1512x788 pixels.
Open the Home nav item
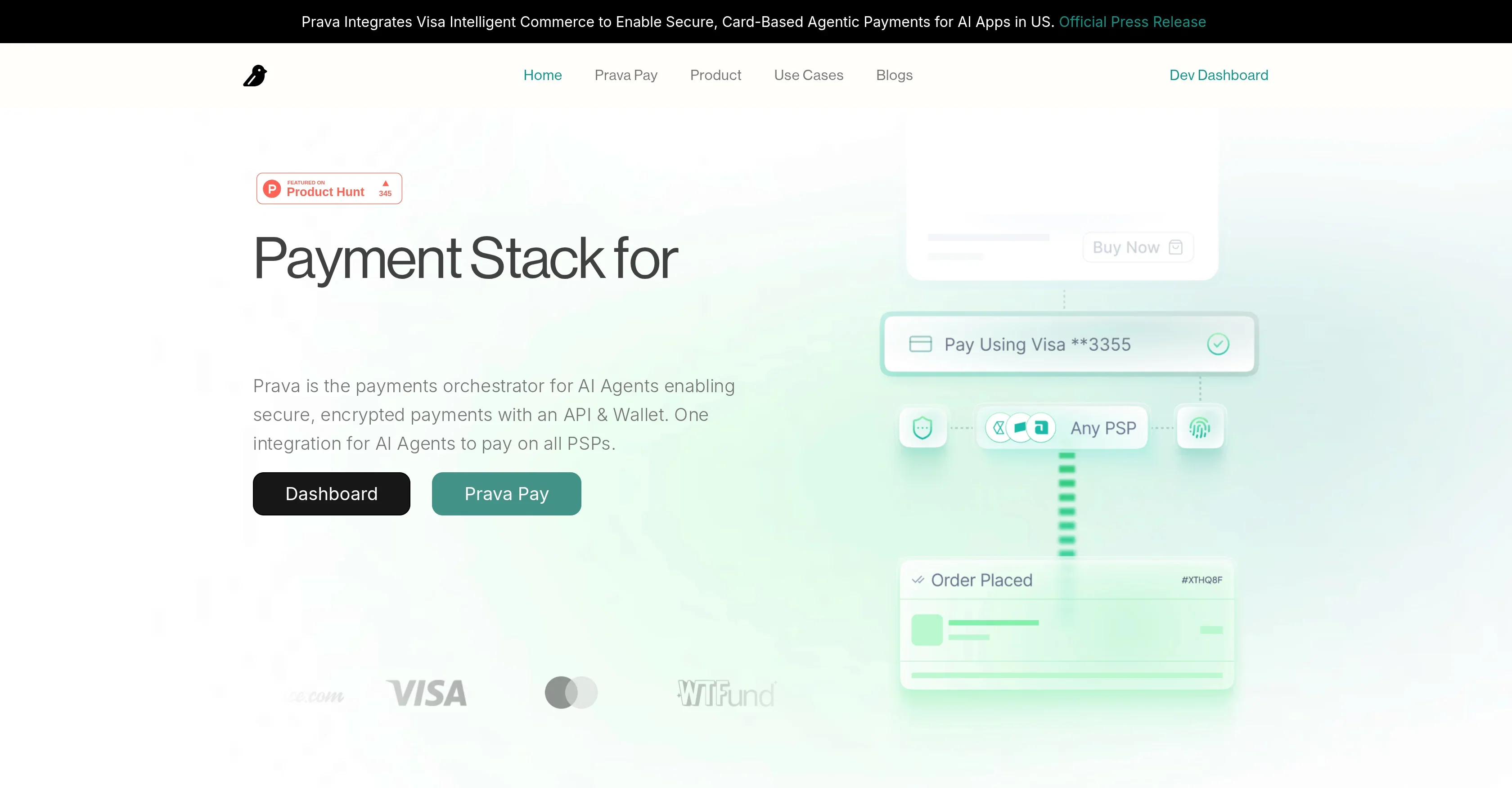(542, 75)
